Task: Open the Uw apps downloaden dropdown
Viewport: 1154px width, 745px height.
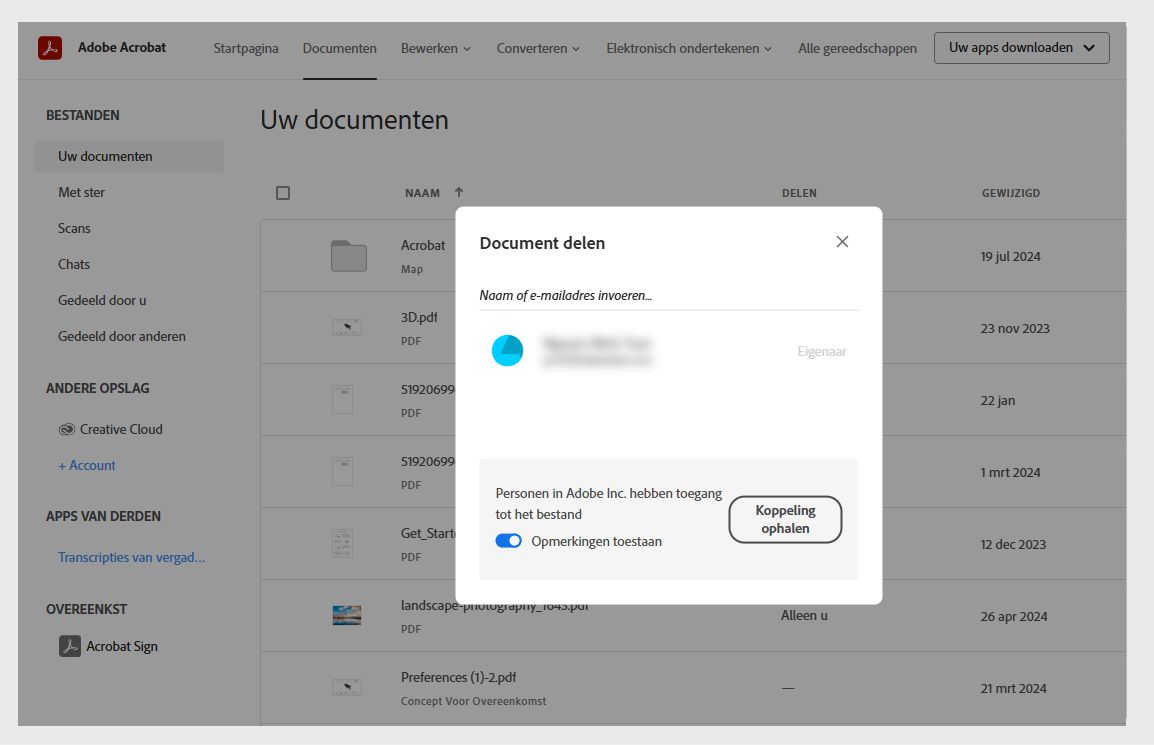Action: [1021, 47]
